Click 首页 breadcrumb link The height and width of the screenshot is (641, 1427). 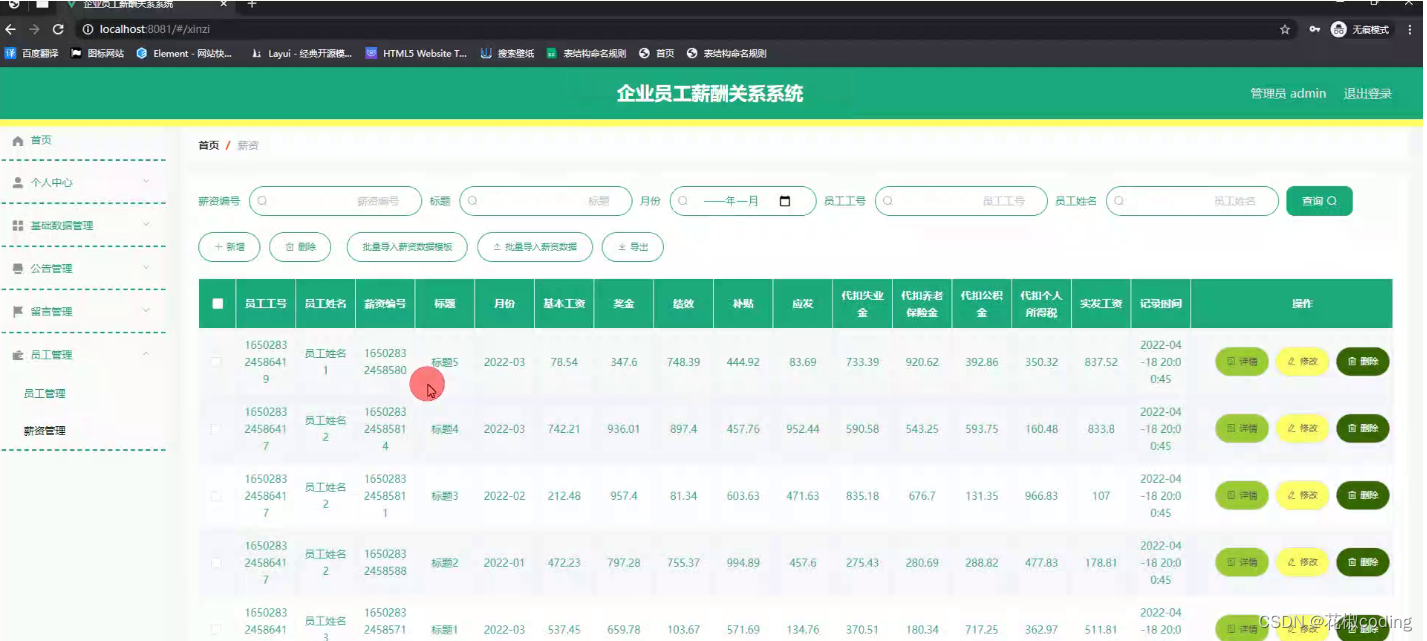tap(208, 146)
